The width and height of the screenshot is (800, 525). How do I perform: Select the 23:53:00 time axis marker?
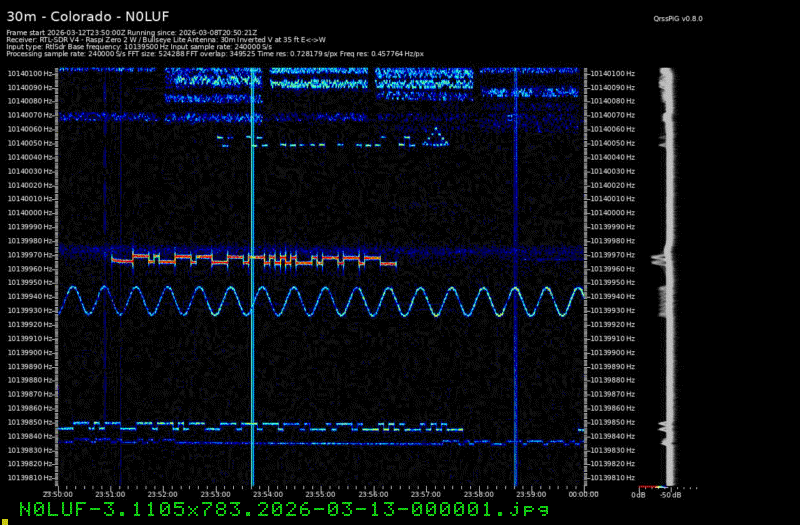pyautogui.click(x=215, y=493)
